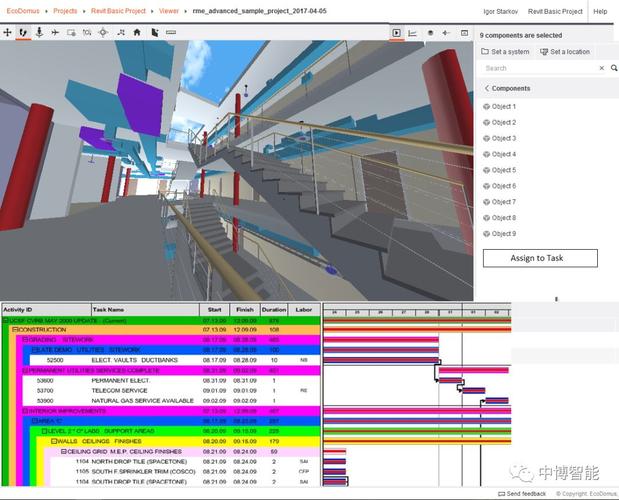Viewport: 619px width, 500px height.
Task: Go back using the Components chevron
Action: tap(487, 88)
